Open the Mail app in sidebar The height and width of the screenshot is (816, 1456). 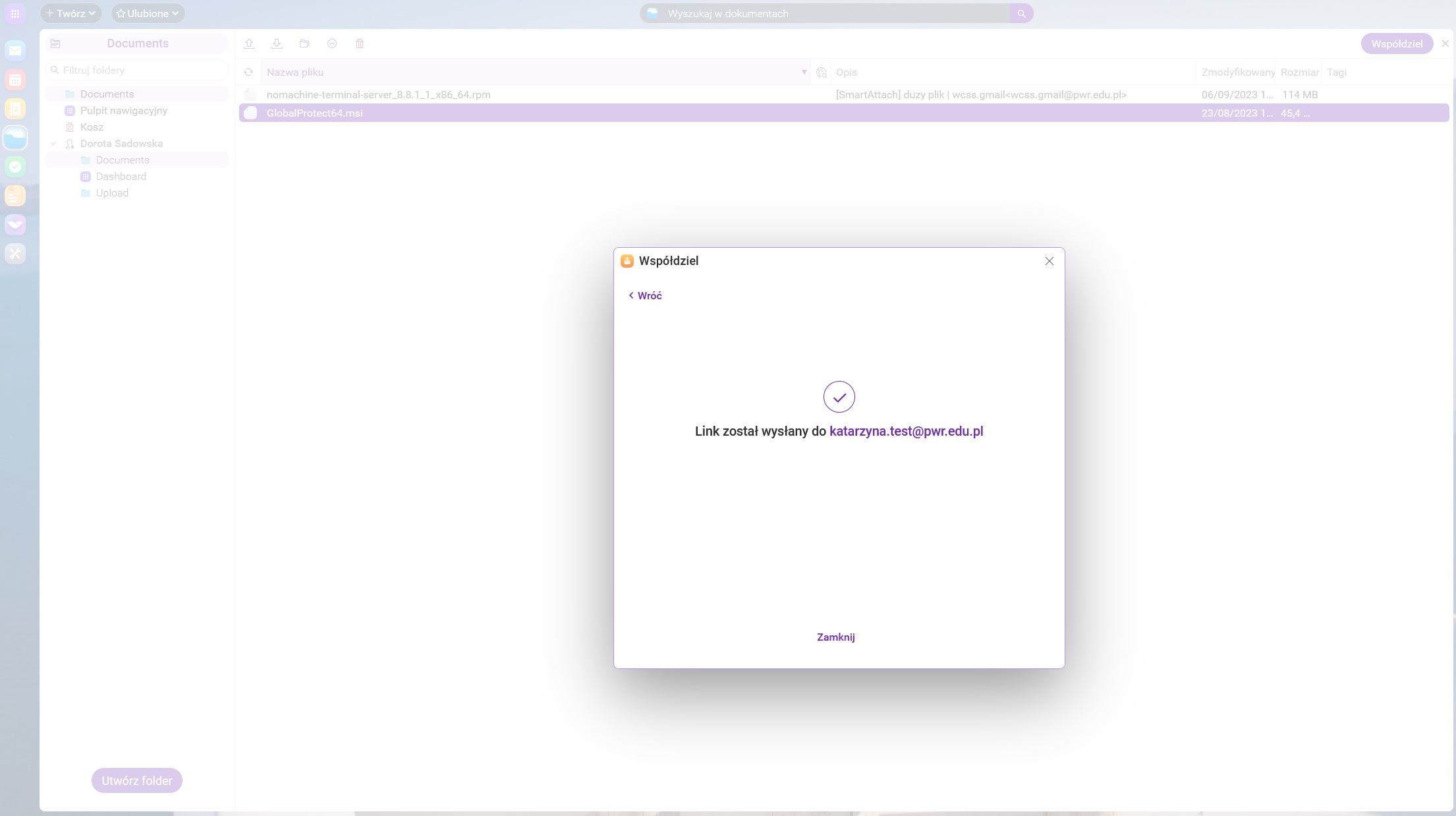pos(15,51)
